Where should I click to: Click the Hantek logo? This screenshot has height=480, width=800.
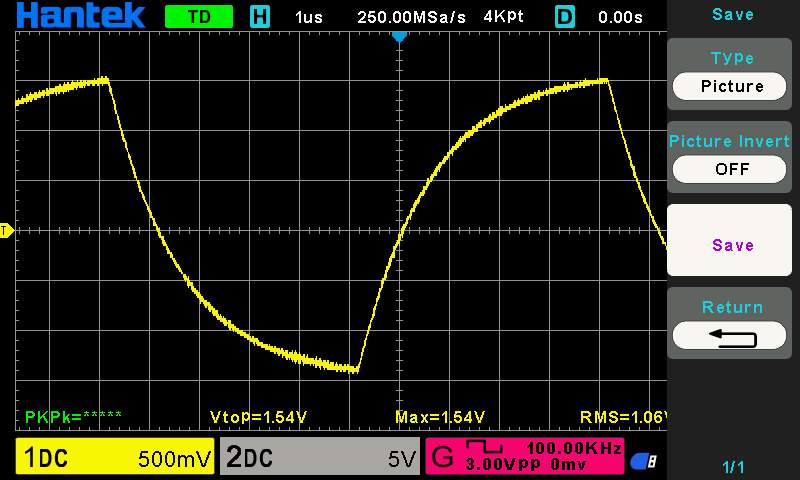(x=81, y=15)
